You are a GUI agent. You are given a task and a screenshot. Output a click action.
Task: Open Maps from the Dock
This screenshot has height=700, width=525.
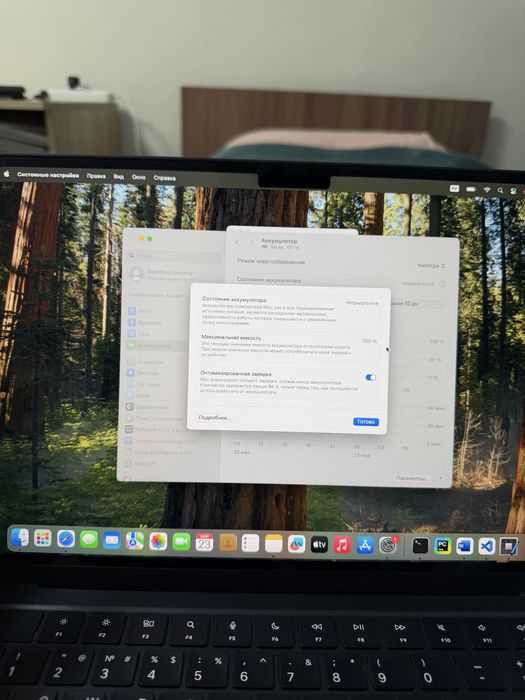pos(135,541)
